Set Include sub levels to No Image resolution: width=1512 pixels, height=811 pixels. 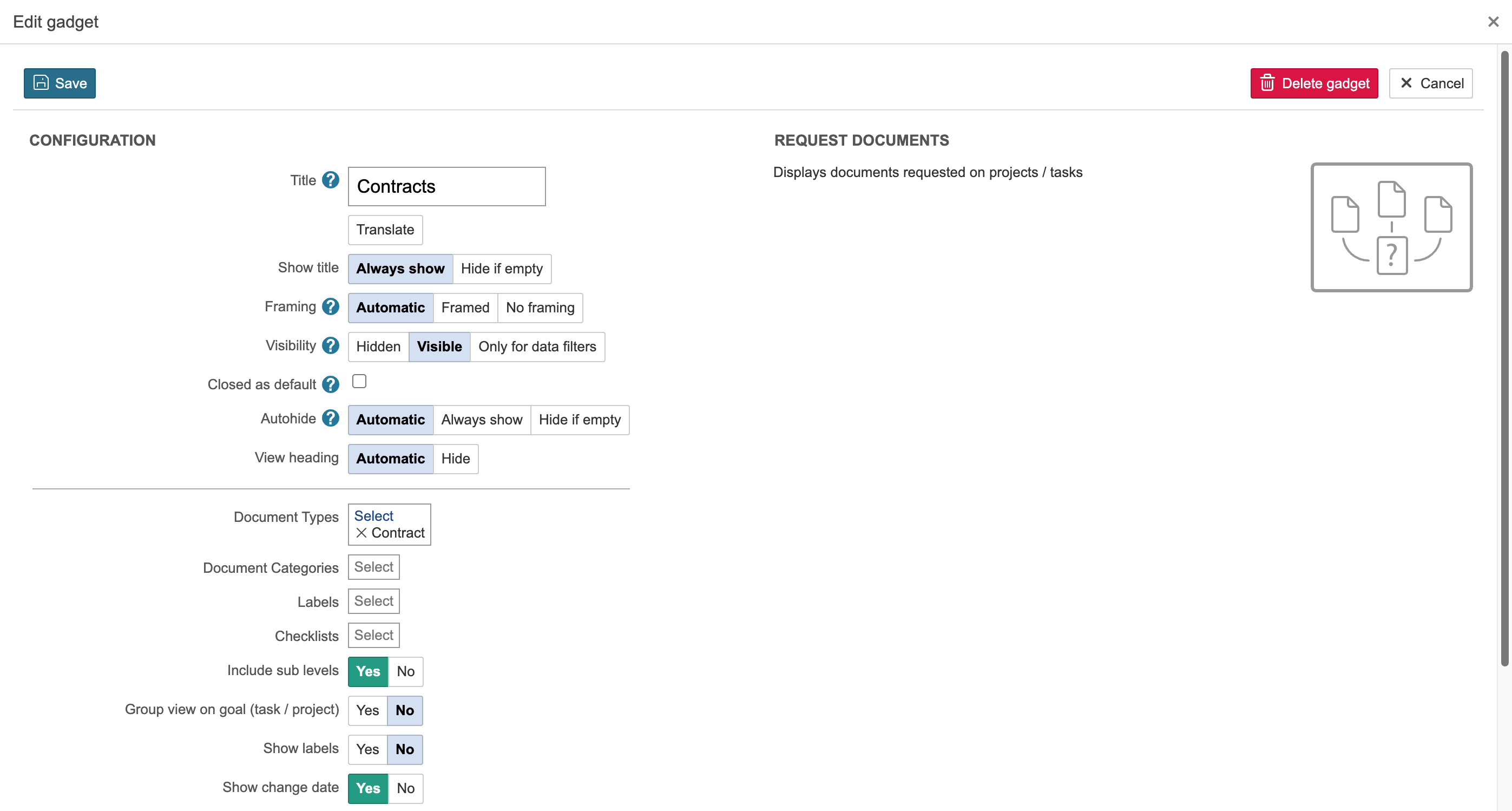(x=405, y=671)
